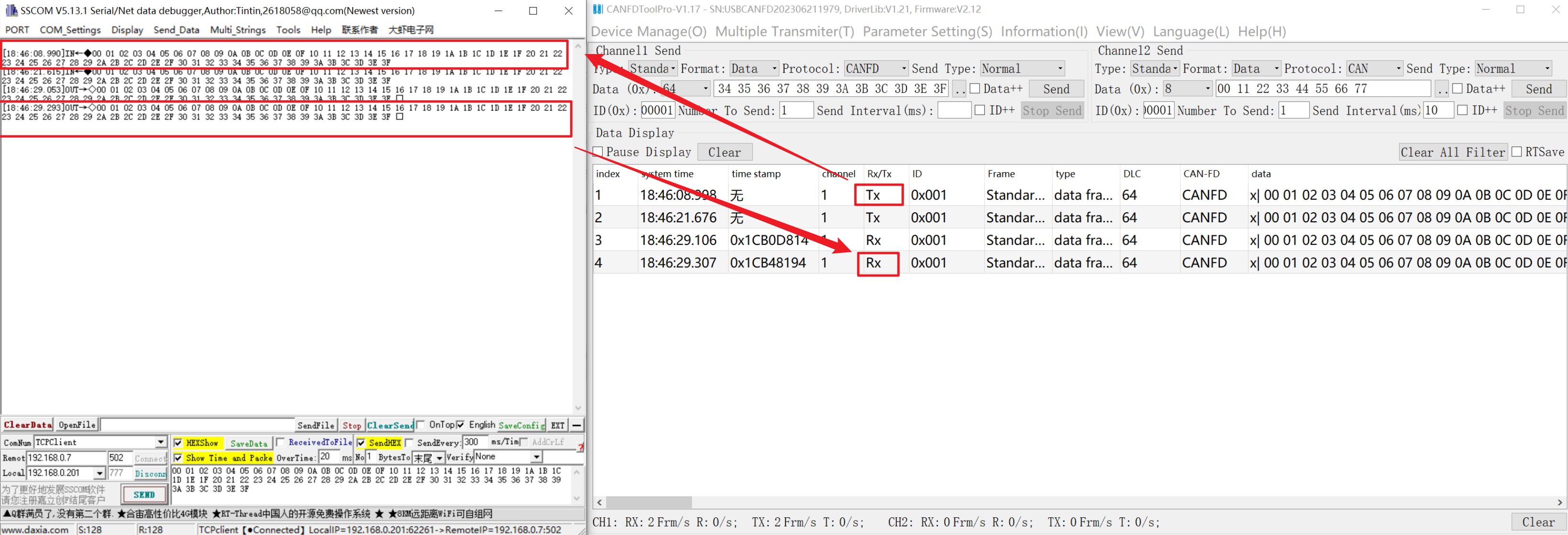This screenshot has width=1568, height=535.
Task: Click the red question mark help icon
Action: (580, 448)
